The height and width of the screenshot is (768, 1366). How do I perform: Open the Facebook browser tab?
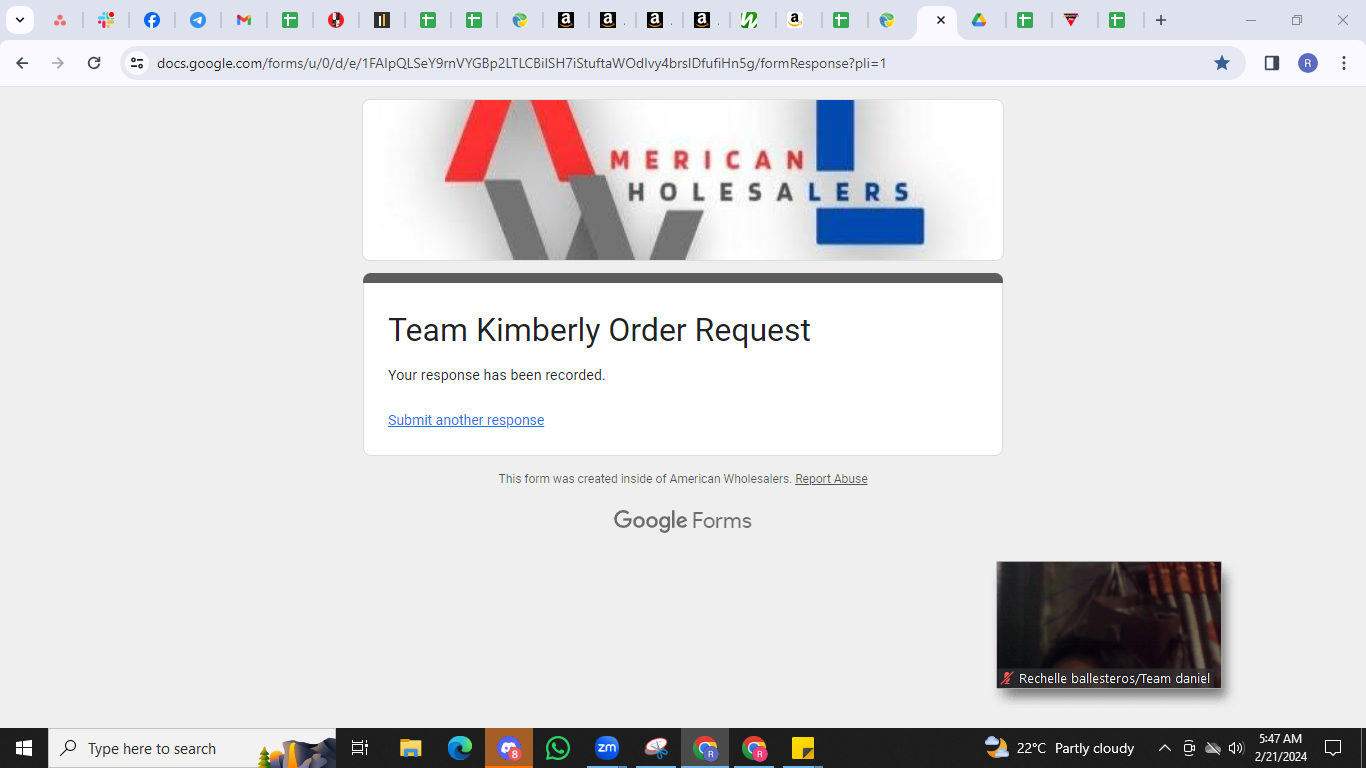(x=152, y=20)
